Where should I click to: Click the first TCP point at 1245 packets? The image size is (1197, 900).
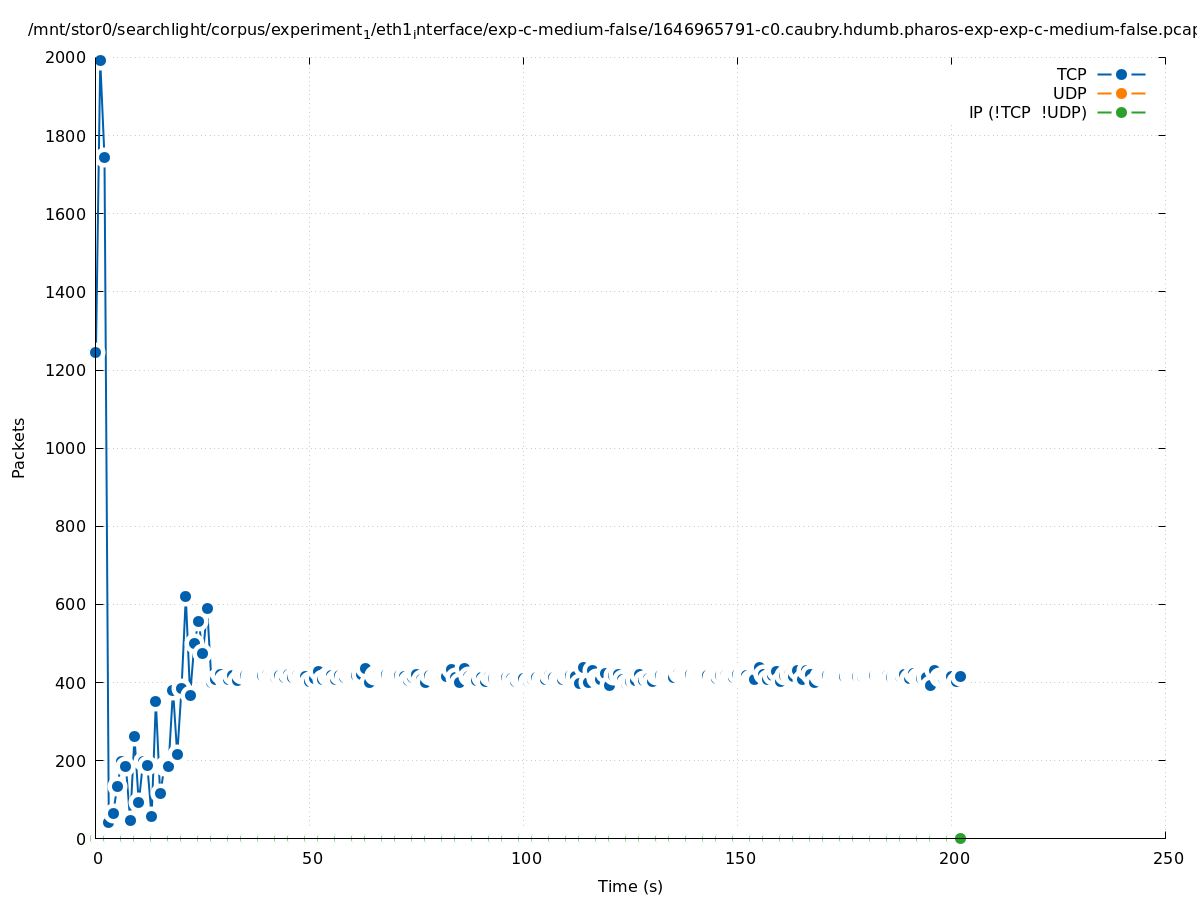pyautogui.click(x=96, y=352)
